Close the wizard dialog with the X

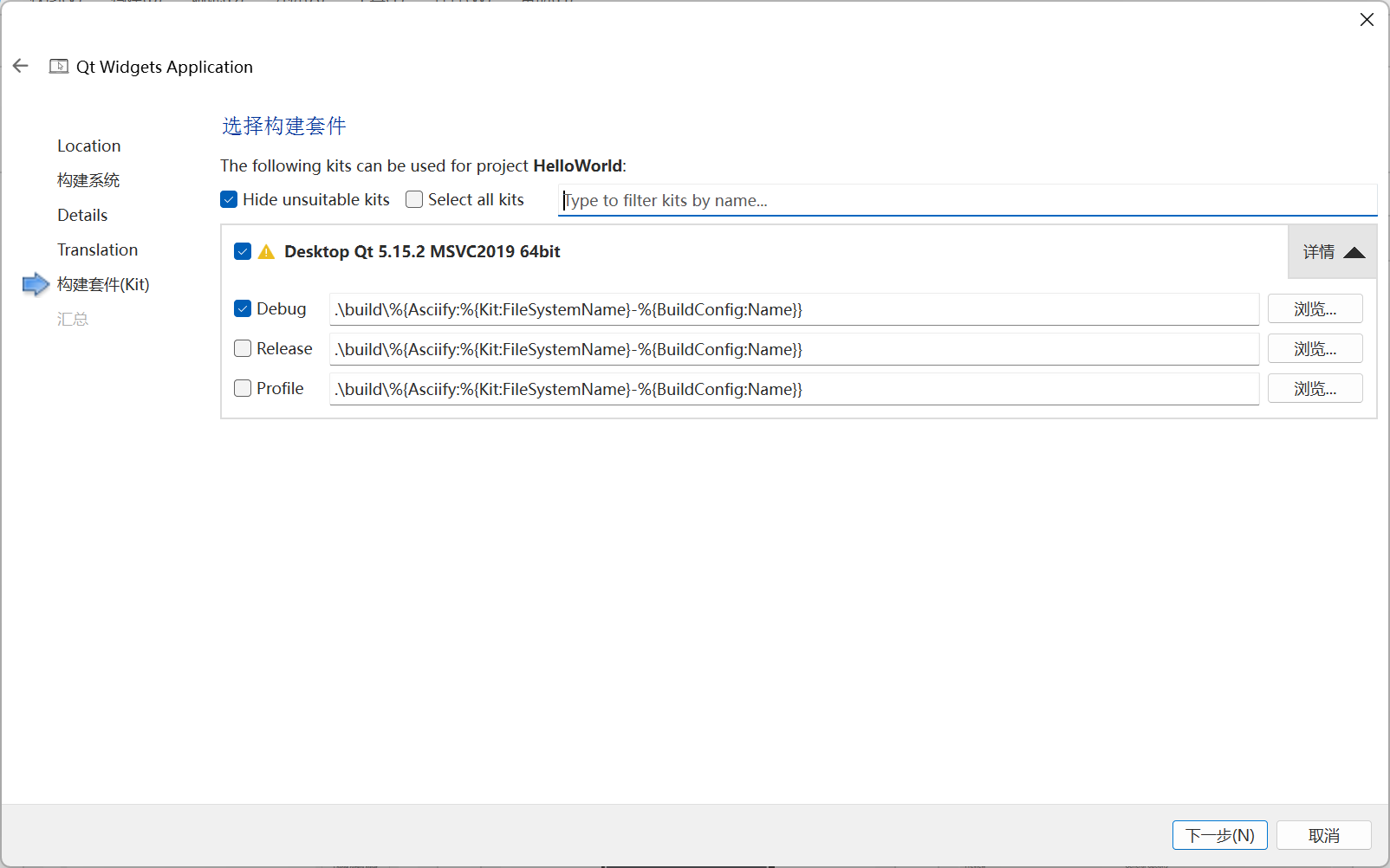pyautogui.click(x=1367, y=19)
